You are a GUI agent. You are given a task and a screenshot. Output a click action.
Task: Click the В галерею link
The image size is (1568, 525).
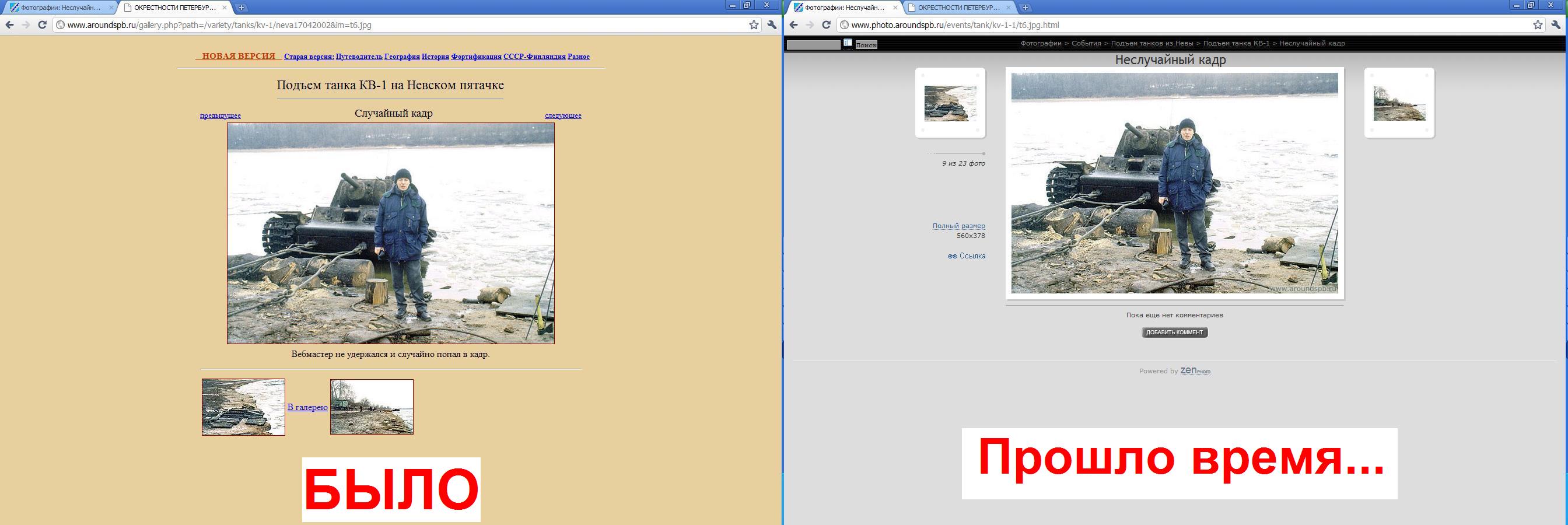click(x=307, y=407)
